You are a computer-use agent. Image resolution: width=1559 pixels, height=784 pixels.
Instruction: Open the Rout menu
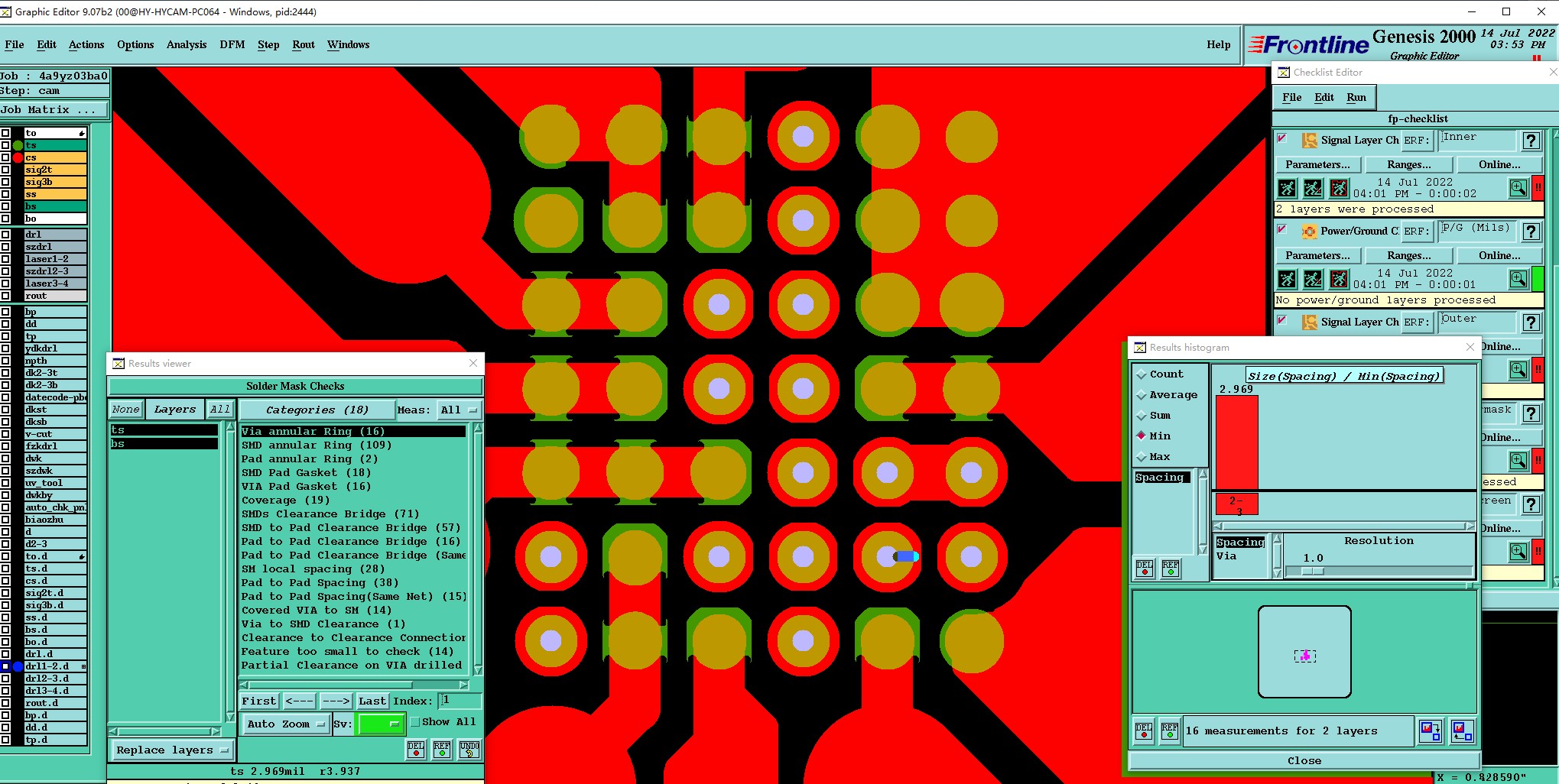304,45
